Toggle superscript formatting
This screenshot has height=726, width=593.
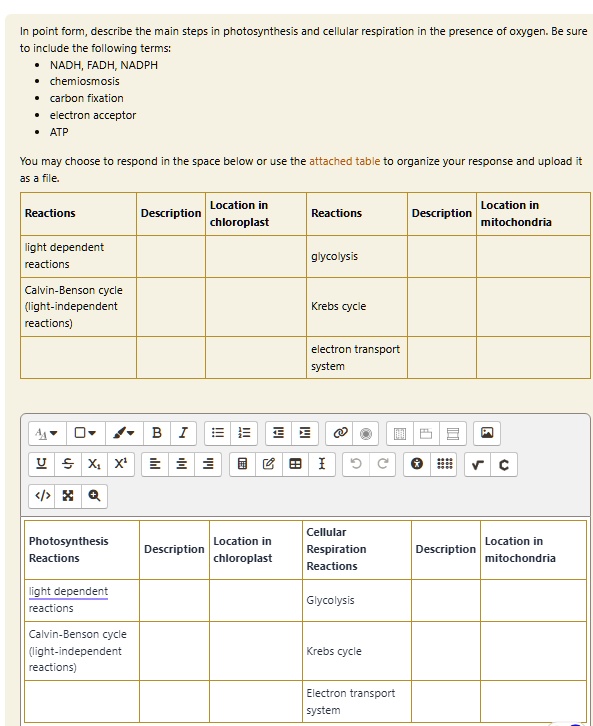click(121, 464)
